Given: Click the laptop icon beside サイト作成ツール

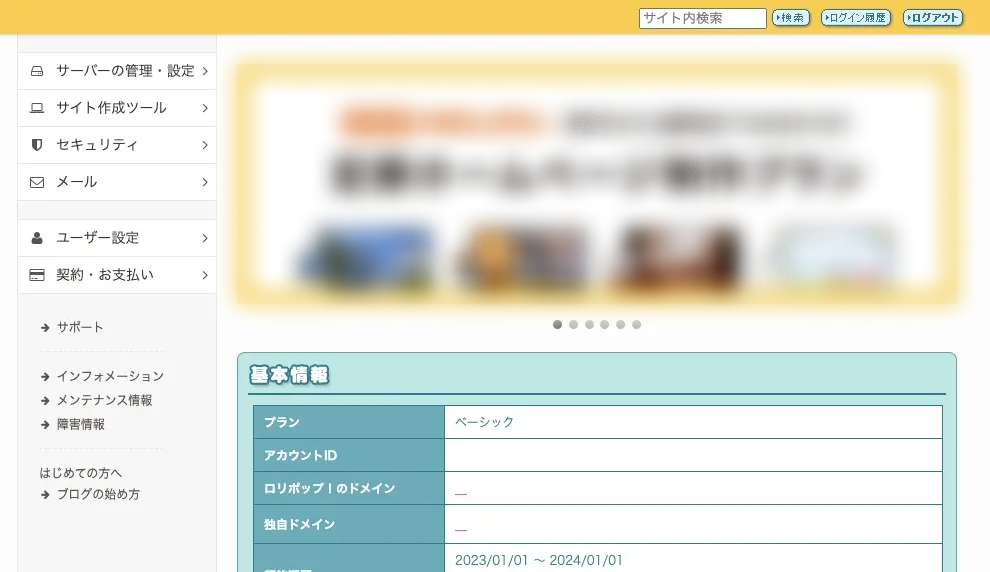Looking at the screenshot, I should coord(37,108).
